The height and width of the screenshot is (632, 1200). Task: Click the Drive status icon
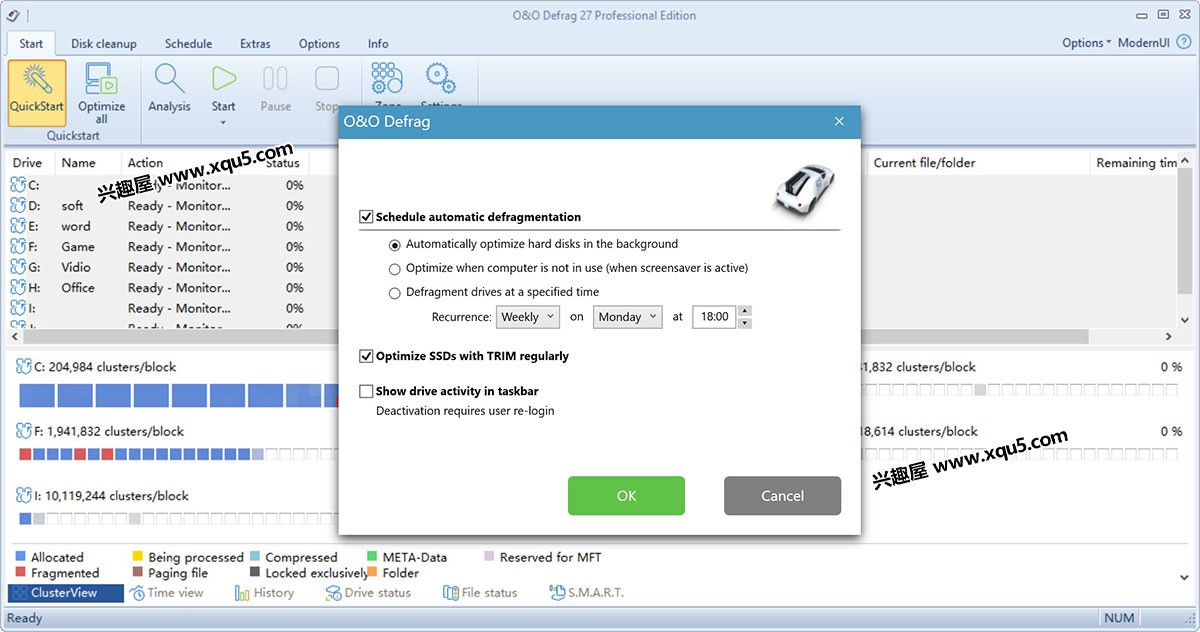pyautogui.click(x=334, y=593)
